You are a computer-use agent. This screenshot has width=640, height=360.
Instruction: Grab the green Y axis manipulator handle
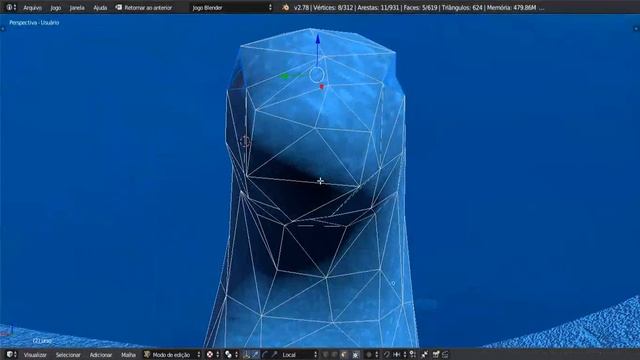tap(284, 76)
